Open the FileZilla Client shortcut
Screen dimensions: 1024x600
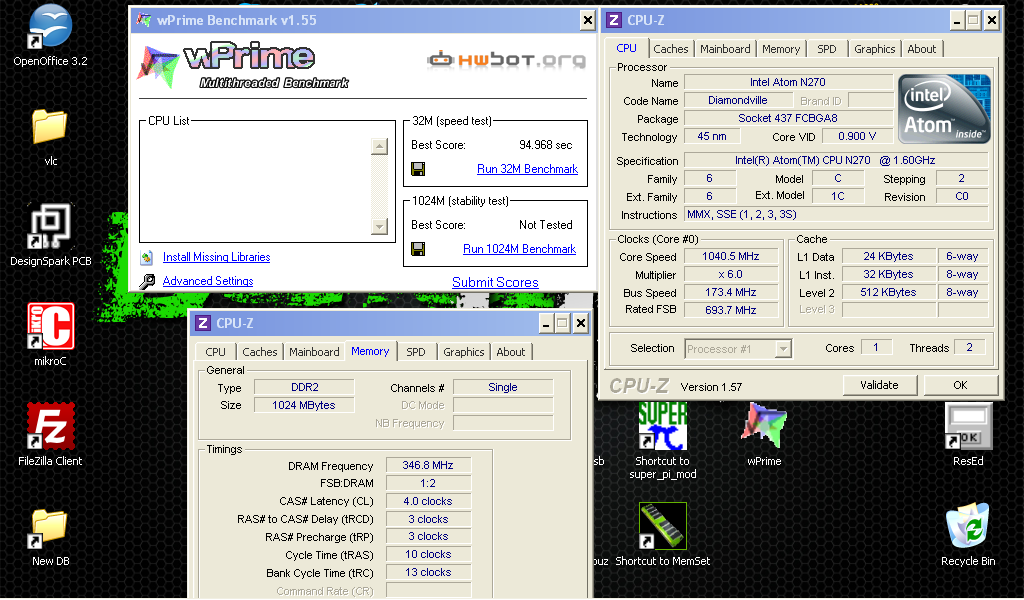coord(50,426)
